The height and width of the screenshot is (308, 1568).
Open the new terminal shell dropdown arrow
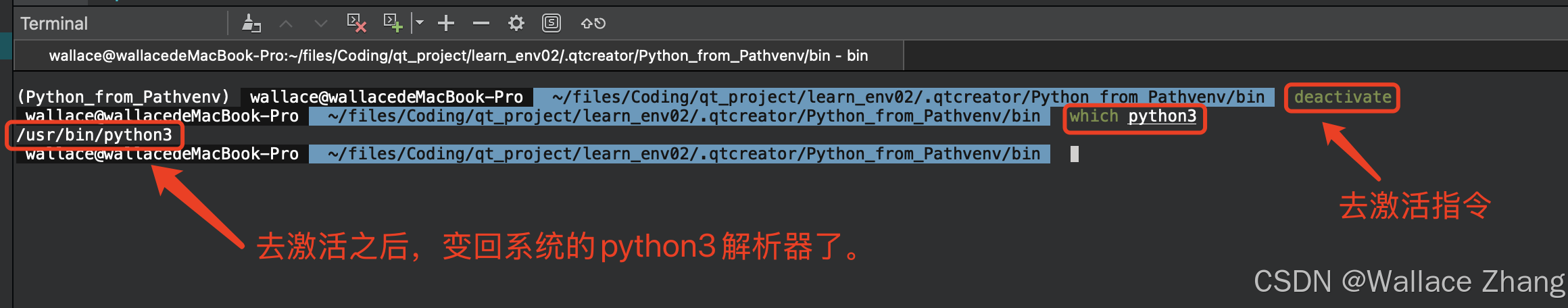419,23
